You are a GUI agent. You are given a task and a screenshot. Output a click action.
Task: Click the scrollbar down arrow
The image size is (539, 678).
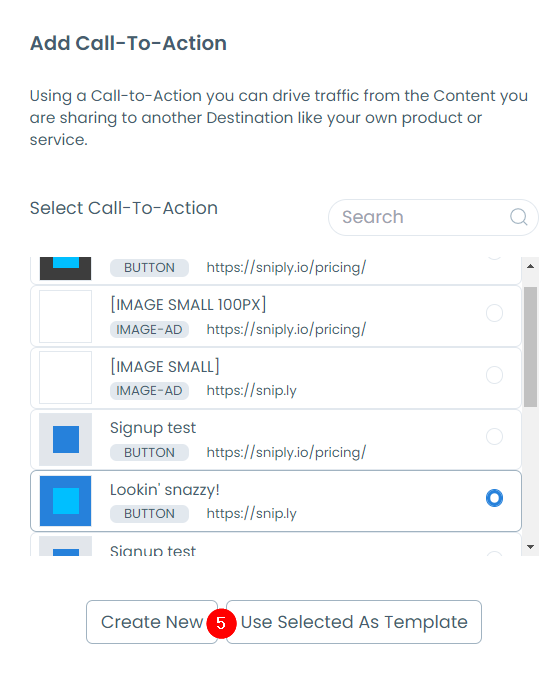coord(530,547)
